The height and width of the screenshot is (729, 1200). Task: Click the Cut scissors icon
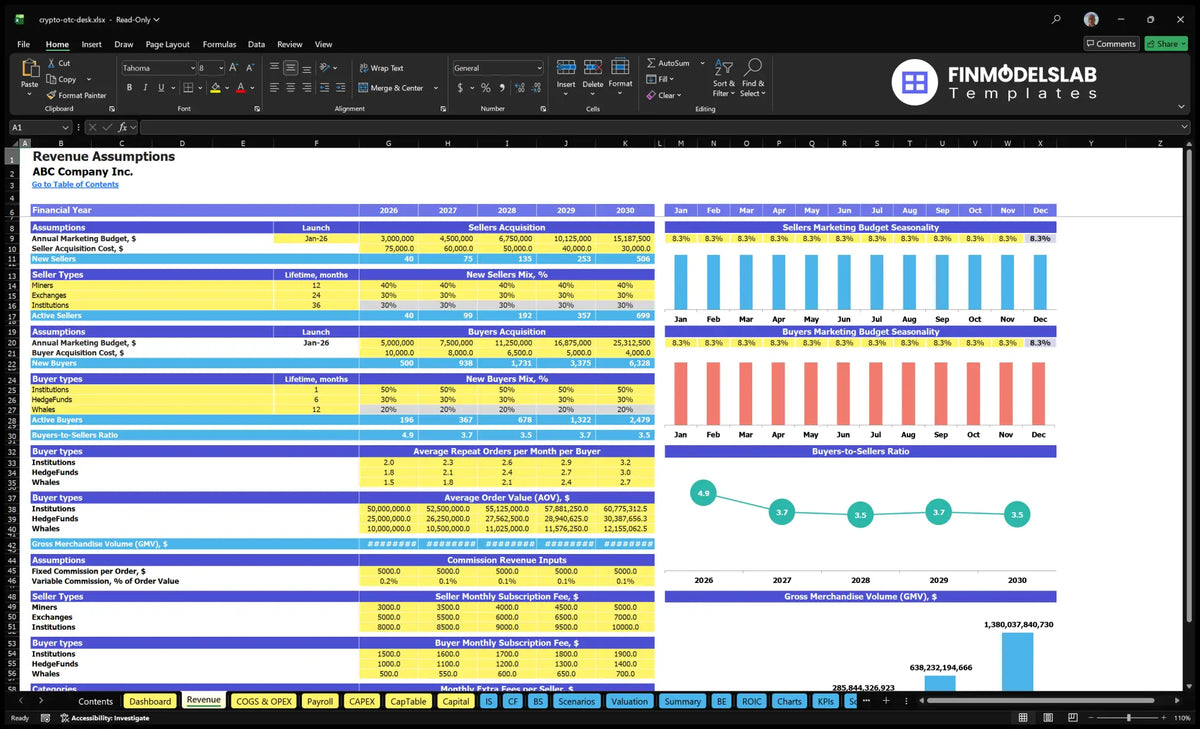click(50, 63)
